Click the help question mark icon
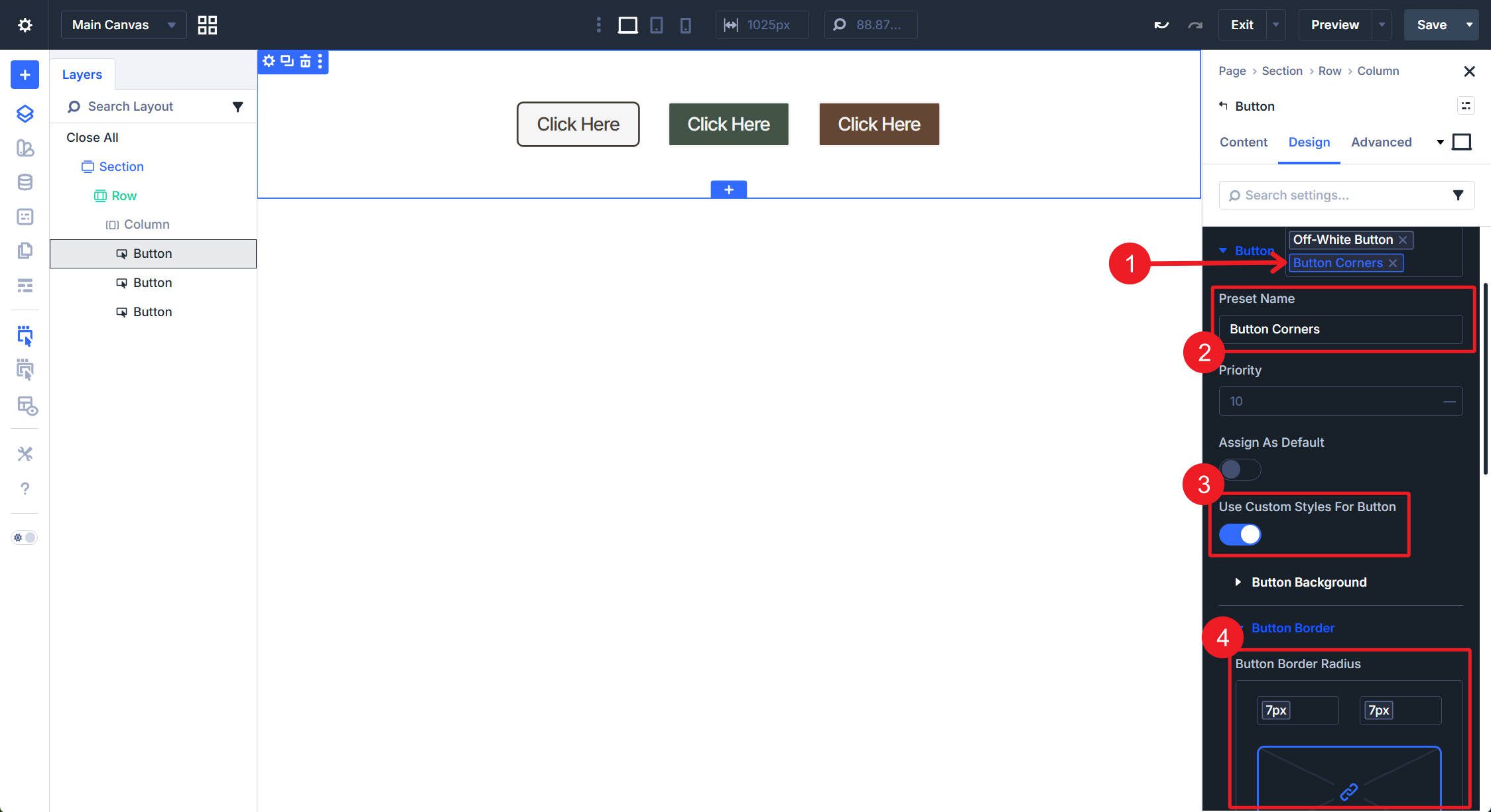The height and width of the screenshot is (812, 1491). click(x=25, y=489)
